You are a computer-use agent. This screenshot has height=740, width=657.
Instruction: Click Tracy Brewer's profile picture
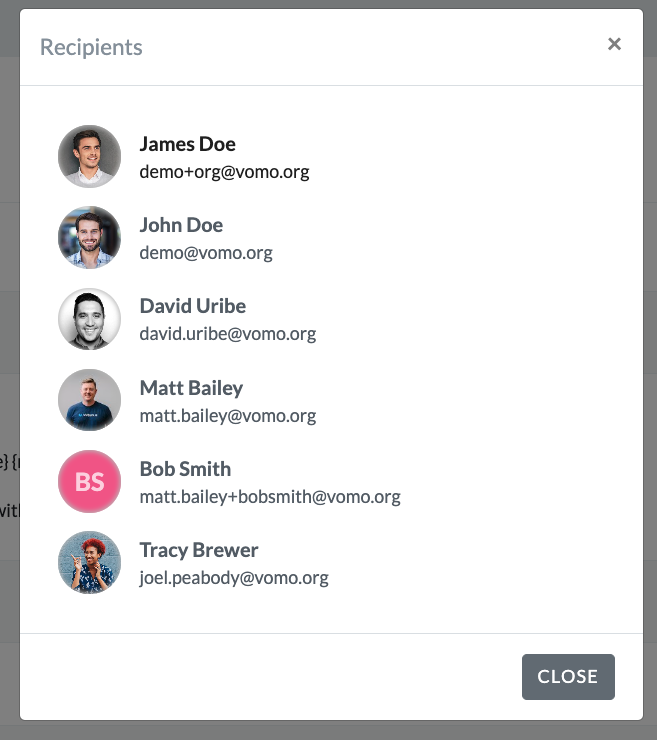[x=89, y=562]
